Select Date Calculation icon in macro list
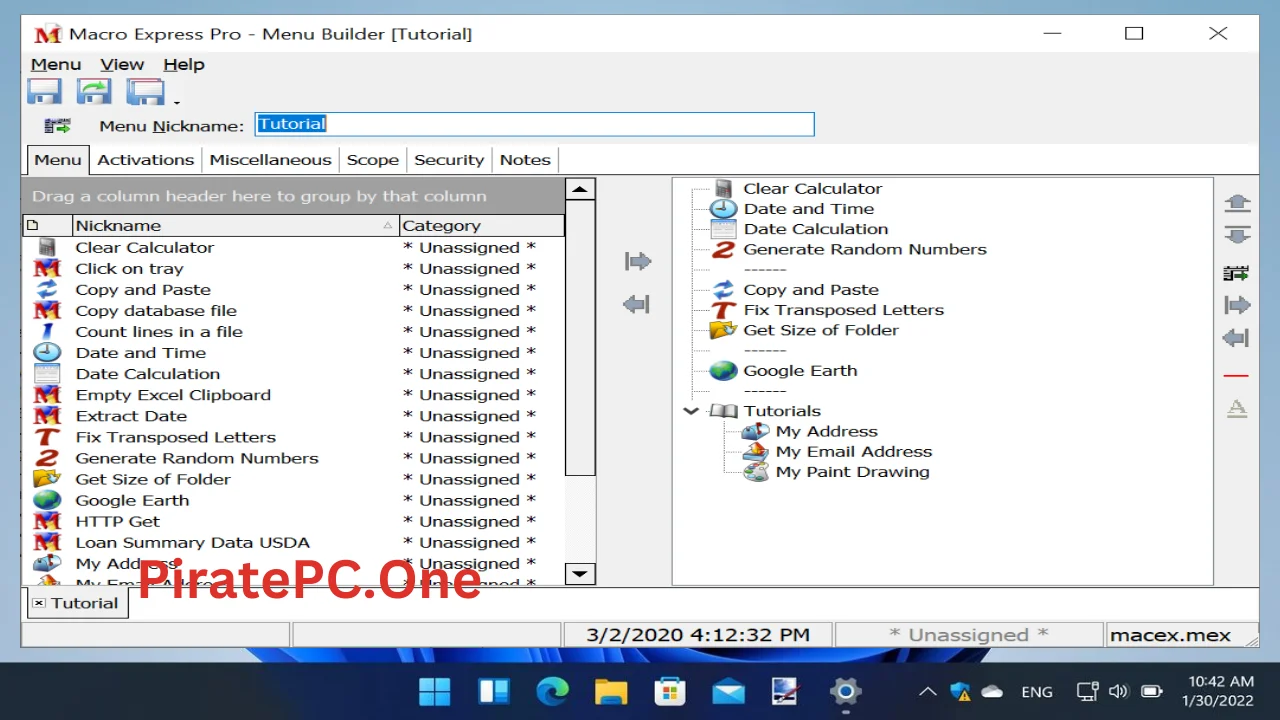Image resolution: width=1280 pixels, height=720 pixels. pyautogui.click(x=47, y=373)
